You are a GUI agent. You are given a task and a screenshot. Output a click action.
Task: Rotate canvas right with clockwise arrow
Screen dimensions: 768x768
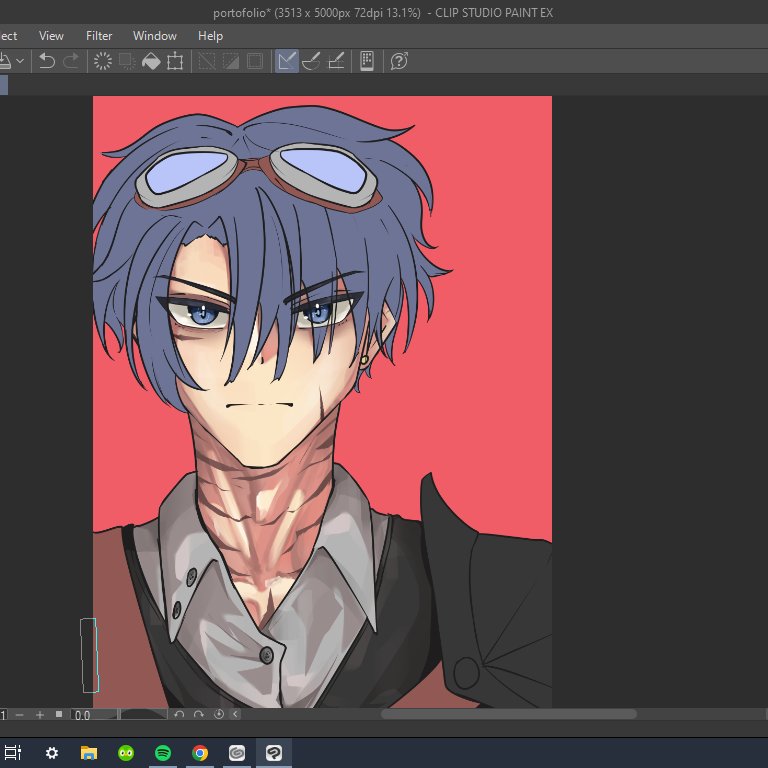click(x=198, y=715)
